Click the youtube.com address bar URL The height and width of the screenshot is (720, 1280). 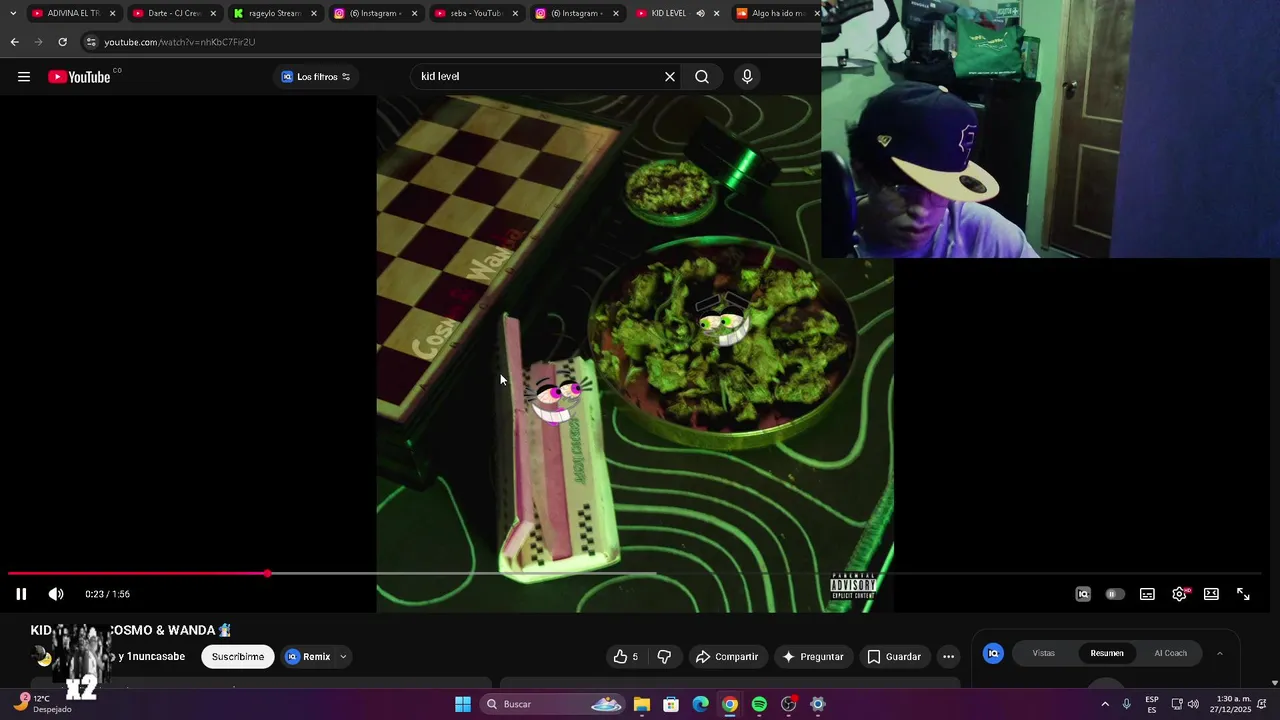[180, 42]
